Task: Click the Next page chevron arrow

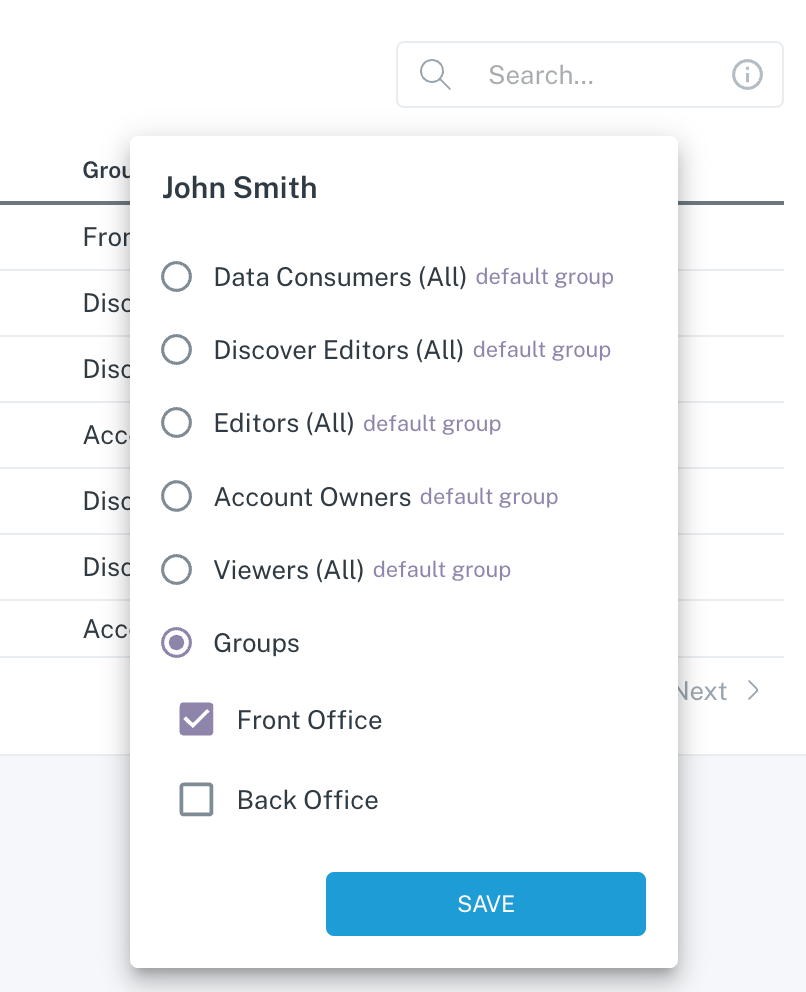Action: pyautogui.click(x=754, y=691)
